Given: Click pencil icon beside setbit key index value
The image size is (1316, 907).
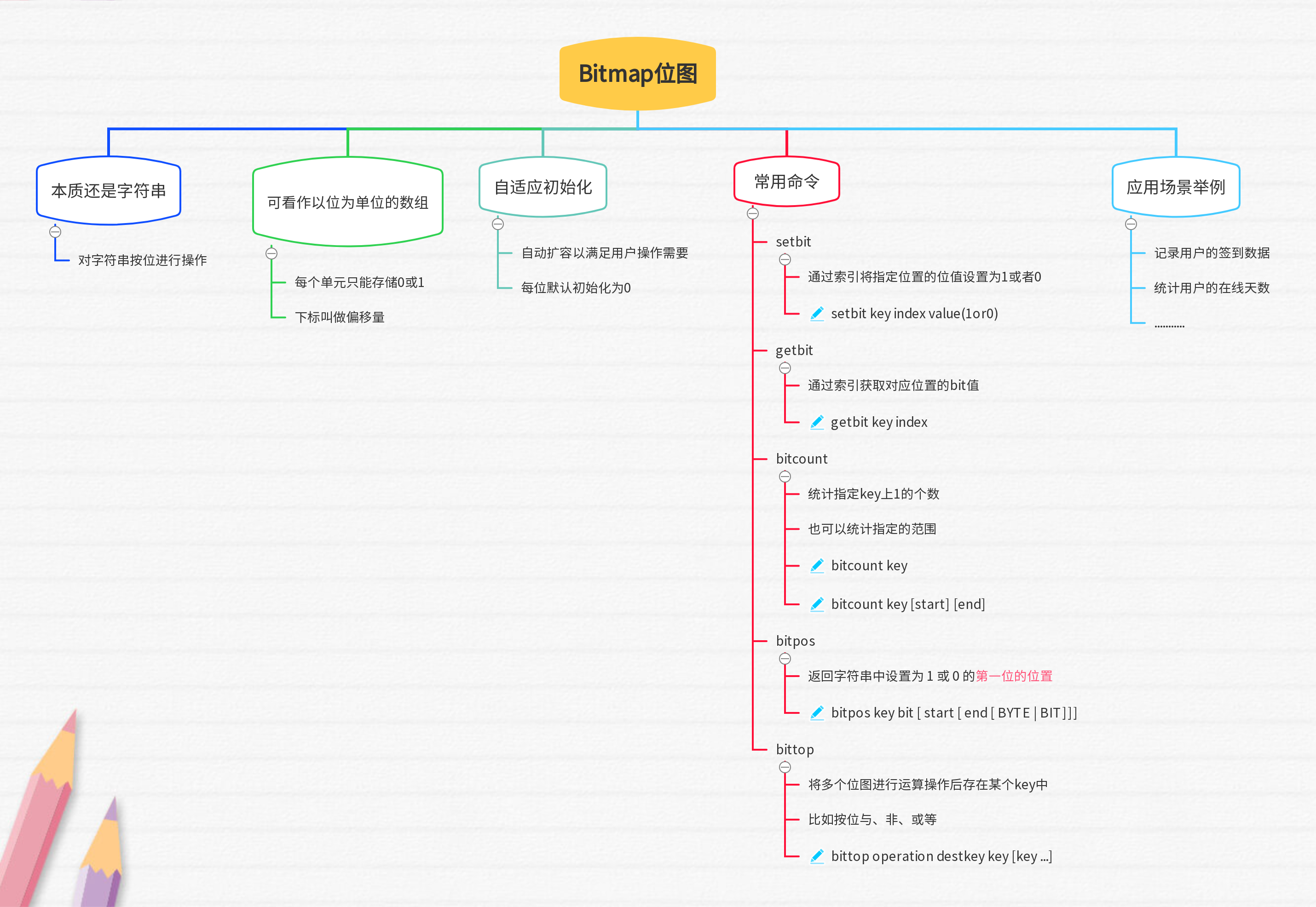Looking at the screenshot, I should coord(817,314).
